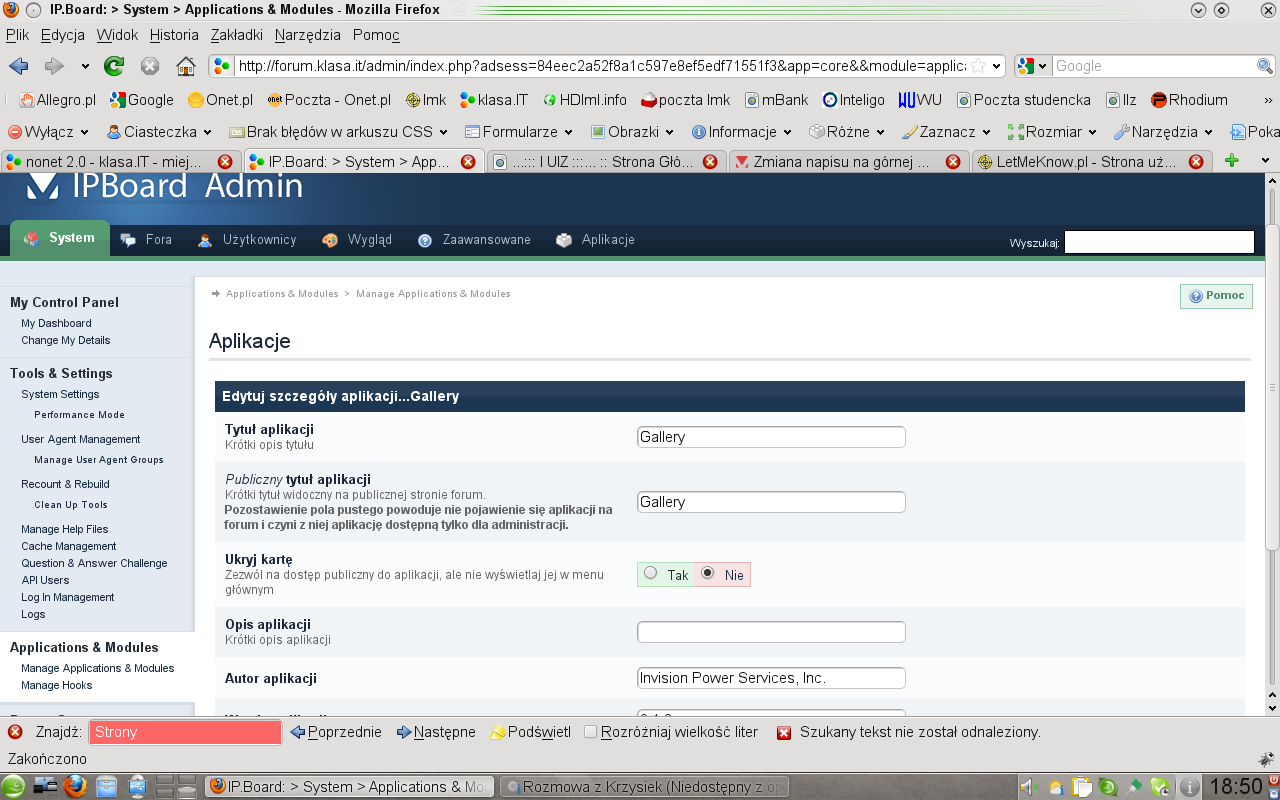1280x800 pixels.
Task: Click the Pomoc help button
Action: (x=1216, y=296)
